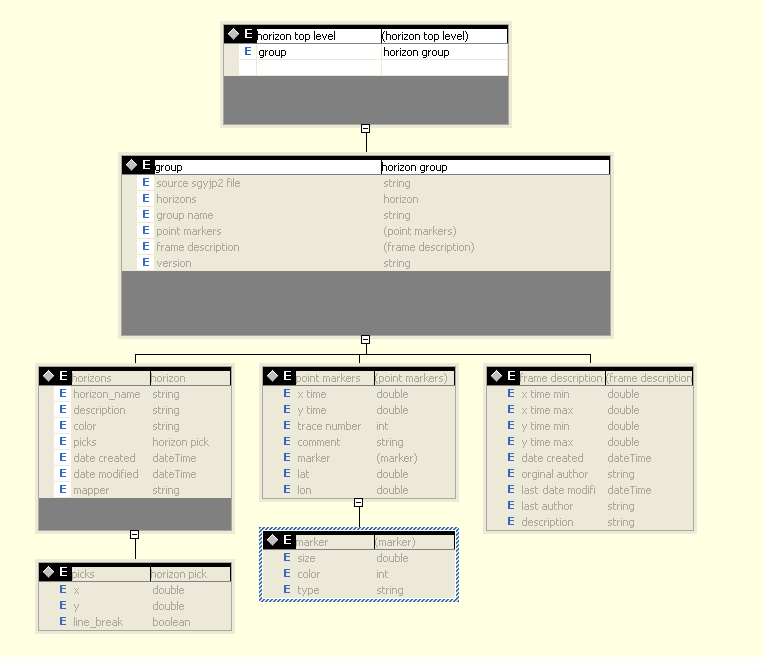This screenshot has width=764, height=657.
Task: Click diamond icon of group header
Action: [x=132, y=165]
